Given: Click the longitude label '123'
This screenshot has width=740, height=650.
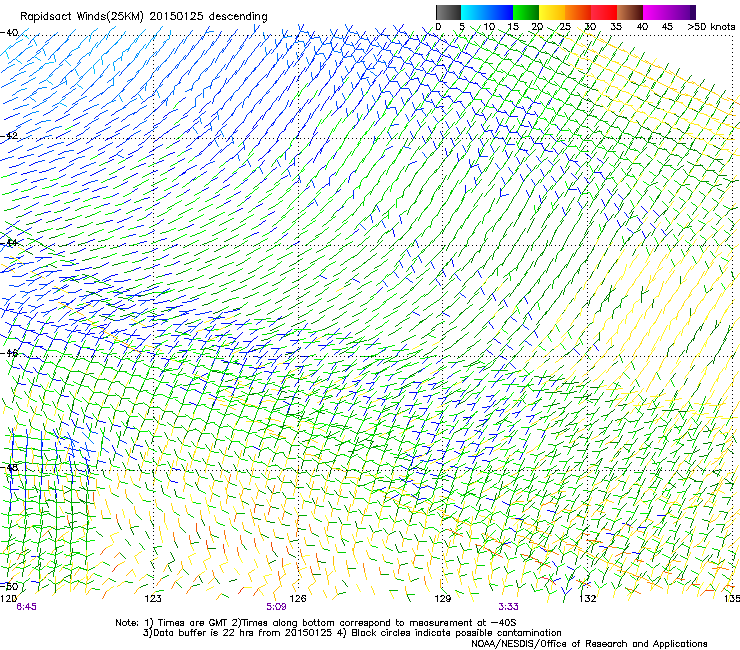Looking at the screenshot, I should pyautogui.click(x=153, y=599).
